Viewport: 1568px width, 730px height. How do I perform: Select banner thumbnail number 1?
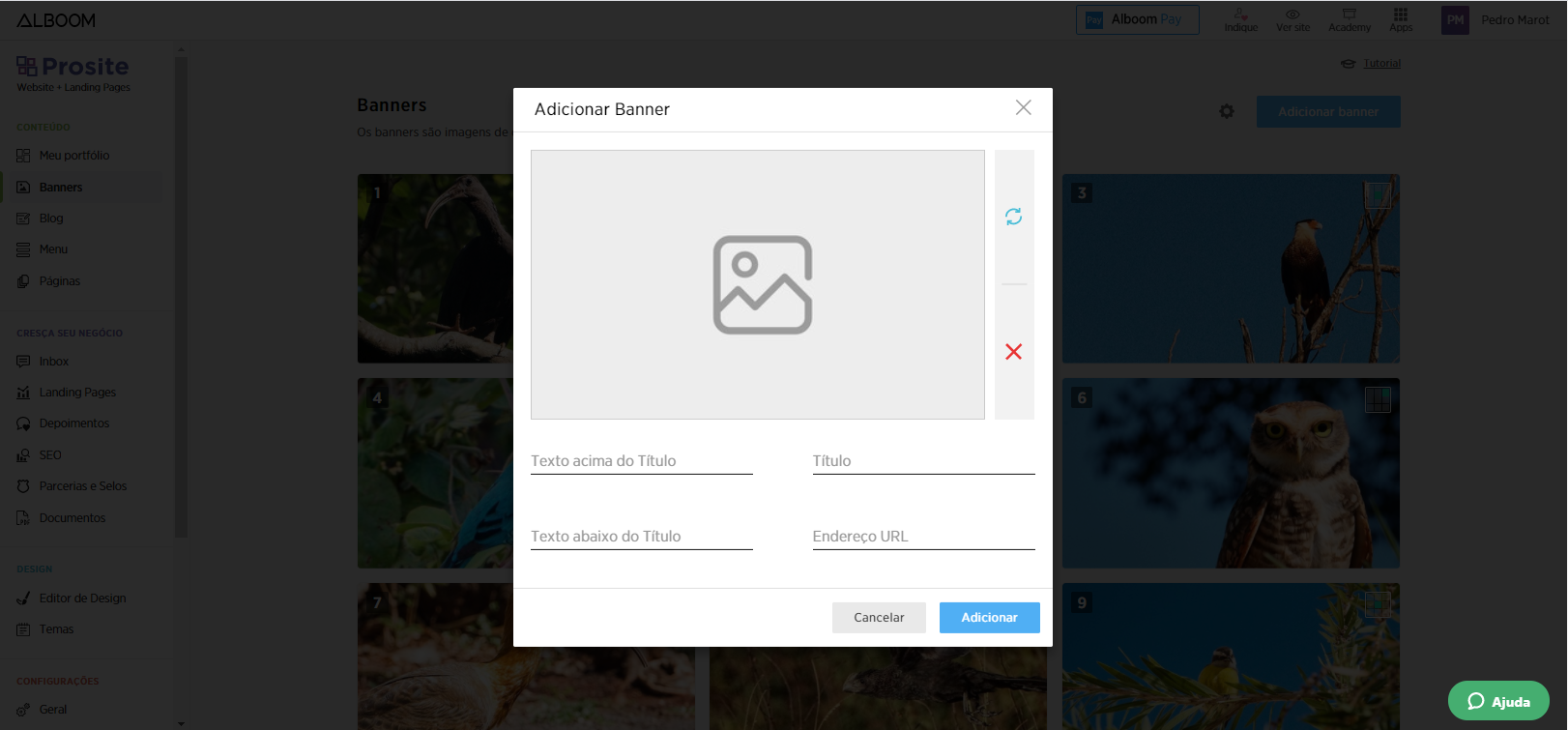click(x=435, y=269)
